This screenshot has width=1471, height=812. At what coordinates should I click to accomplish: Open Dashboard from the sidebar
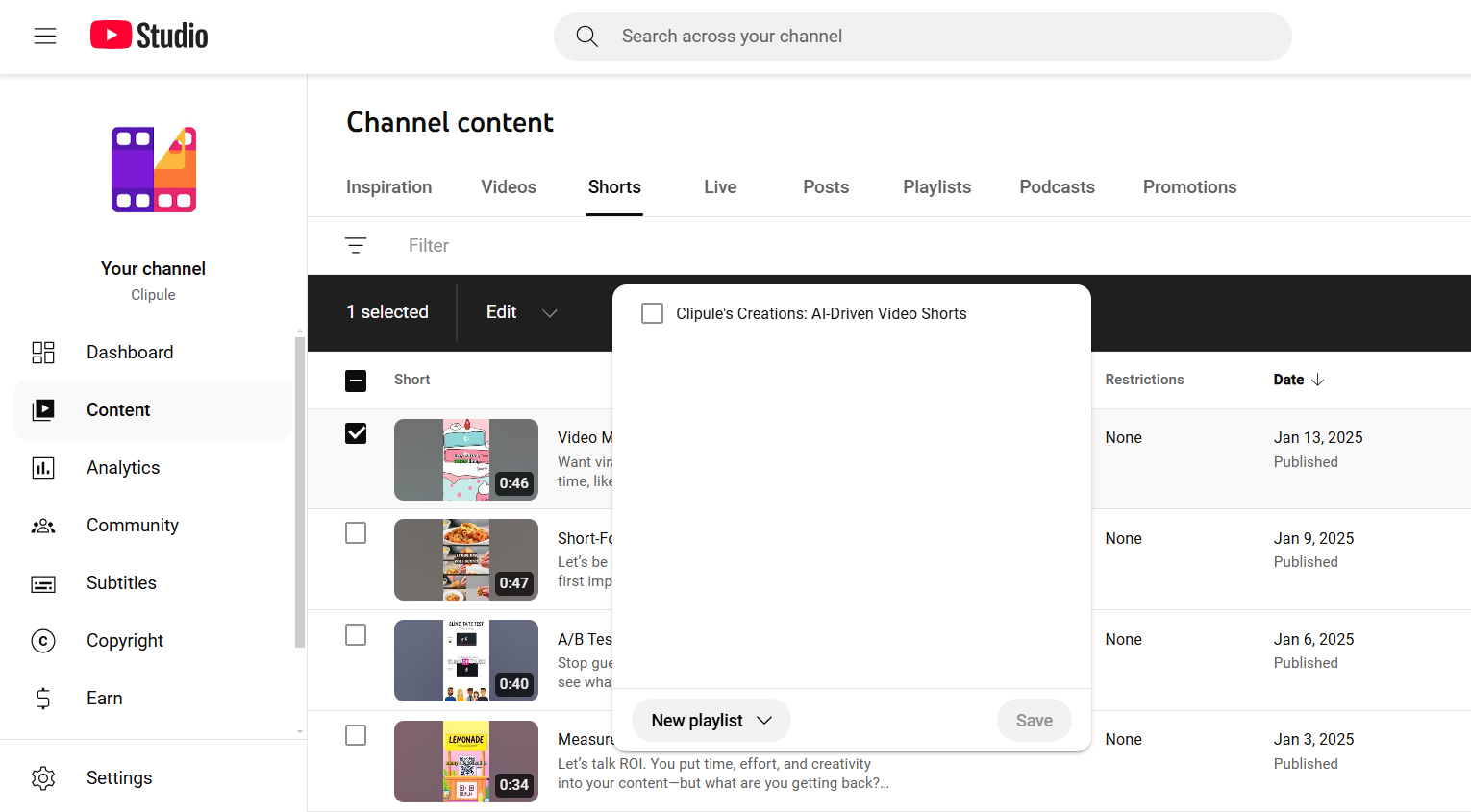tap(154, 353)
